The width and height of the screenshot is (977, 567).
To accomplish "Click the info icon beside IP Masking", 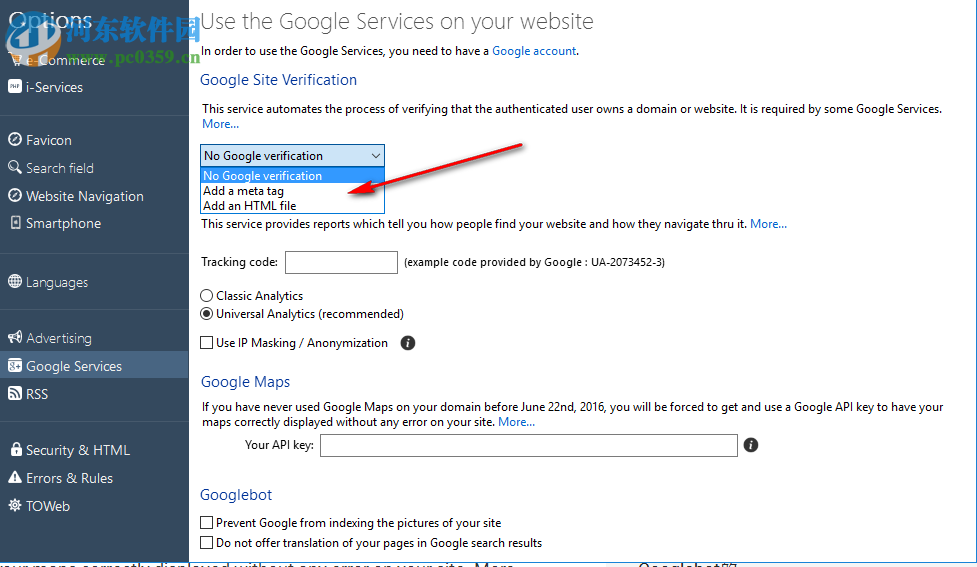I will [407, 343].
